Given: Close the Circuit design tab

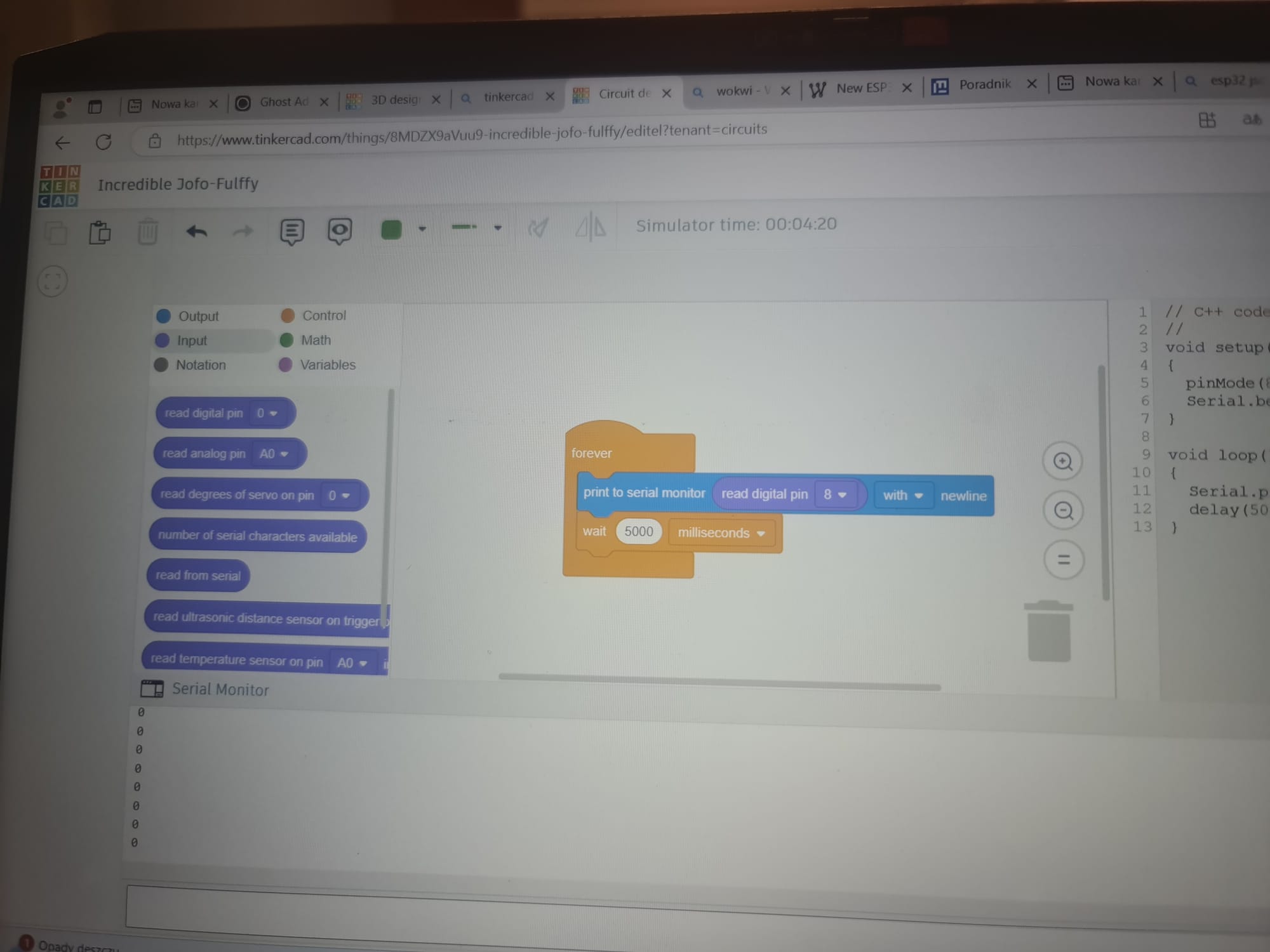Looking at the screenshot, I should click(667, 93).
